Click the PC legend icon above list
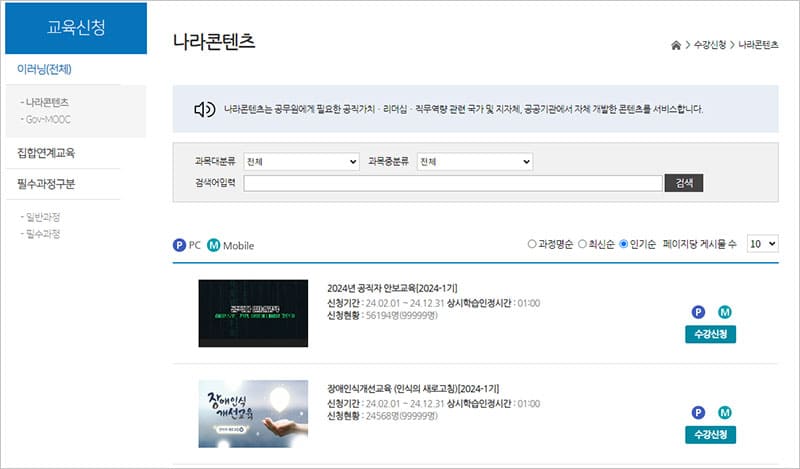The image size is (800, 469). tap(179, 245)
